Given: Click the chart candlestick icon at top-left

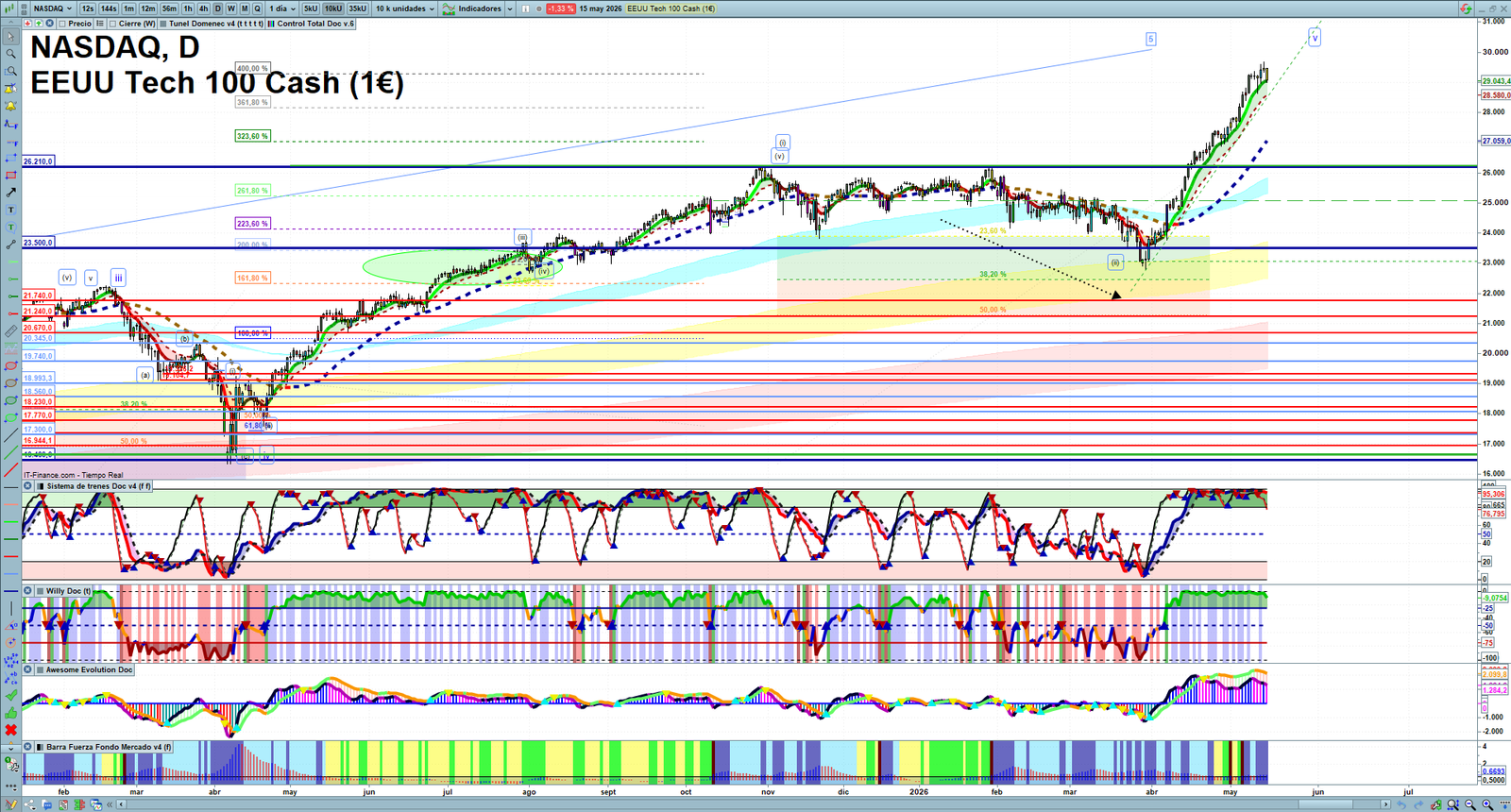Looking at the screenshot, I should [9, 8].
